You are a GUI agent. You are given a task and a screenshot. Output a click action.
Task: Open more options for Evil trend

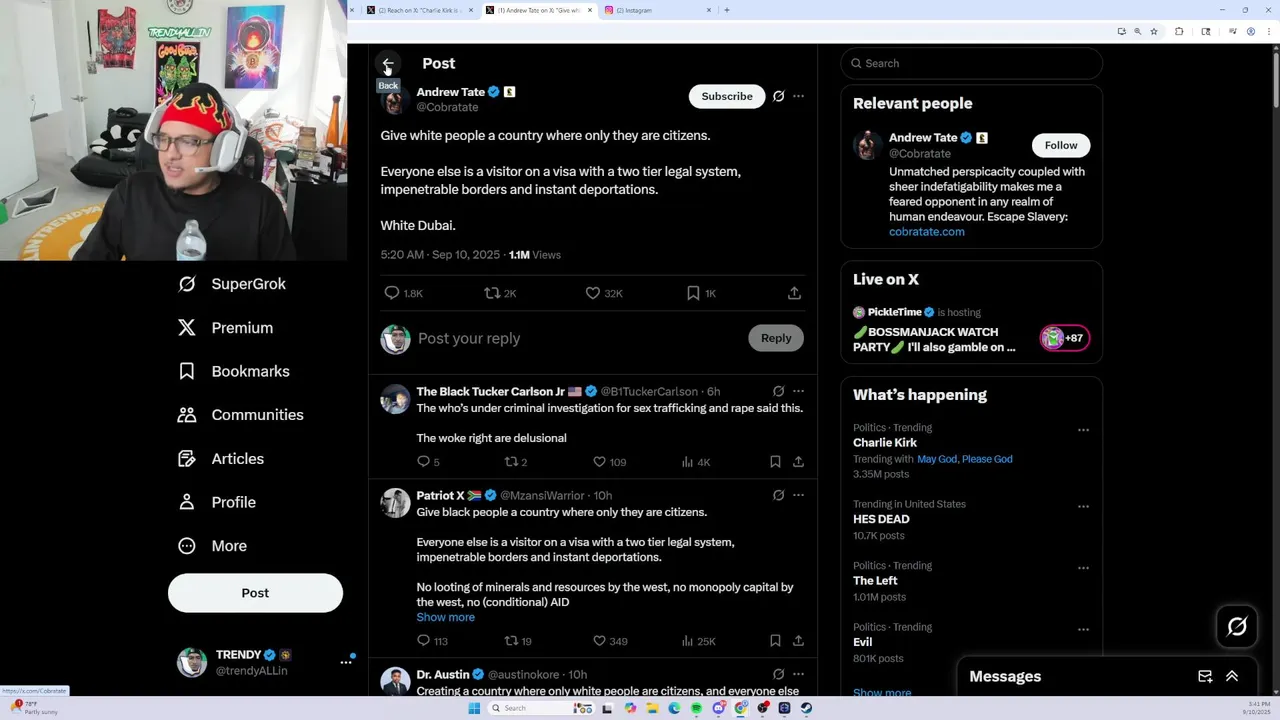coord(1083,630)
